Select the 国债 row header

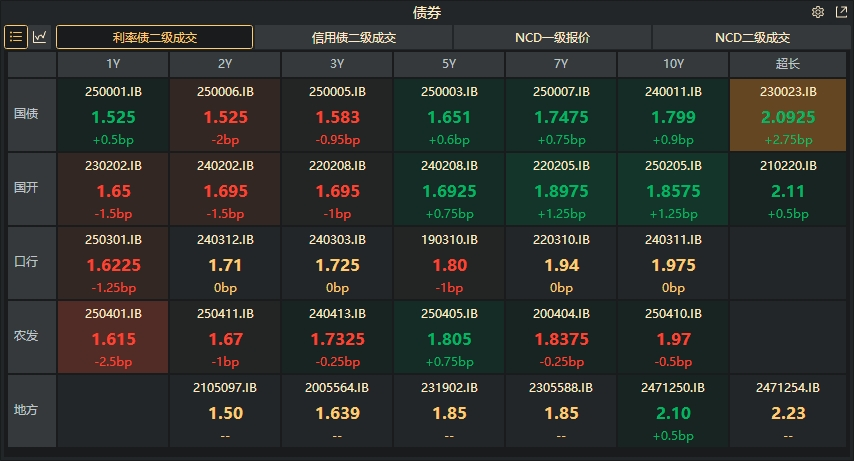[x=31, y=114]
